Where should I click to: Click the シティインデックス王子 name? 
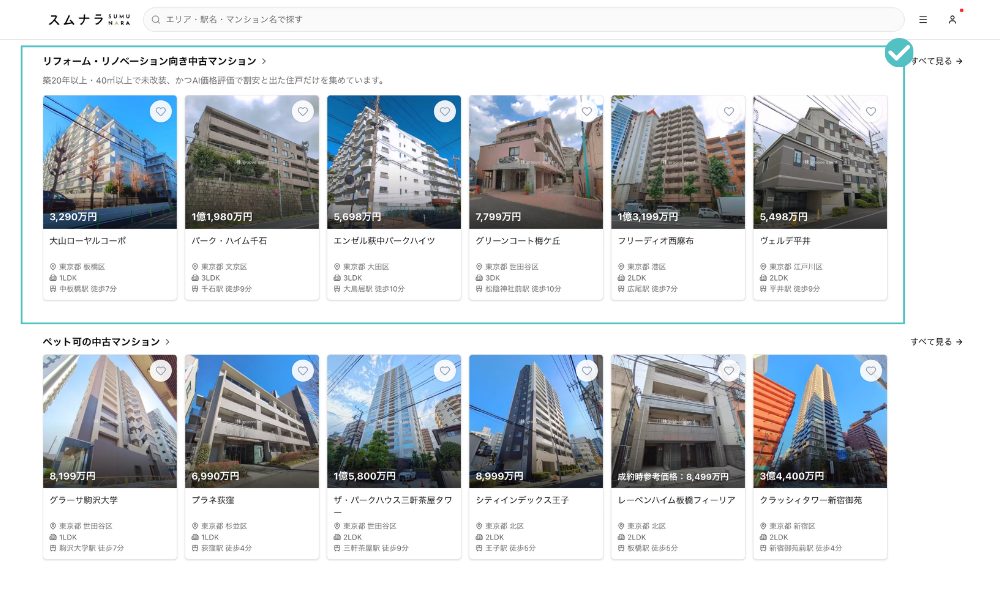522,500
